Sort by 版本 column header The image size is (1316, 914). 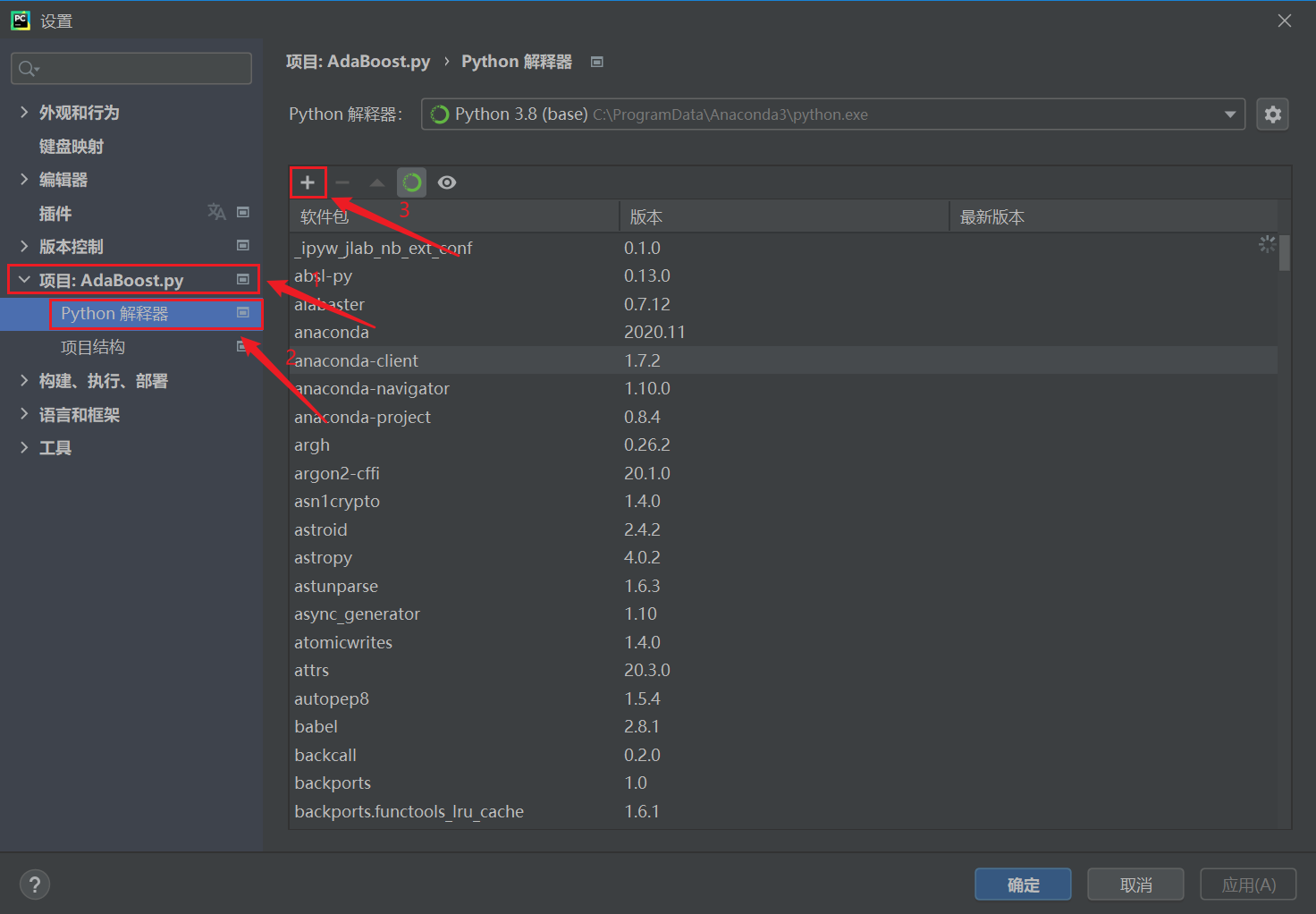pos(784,217)
